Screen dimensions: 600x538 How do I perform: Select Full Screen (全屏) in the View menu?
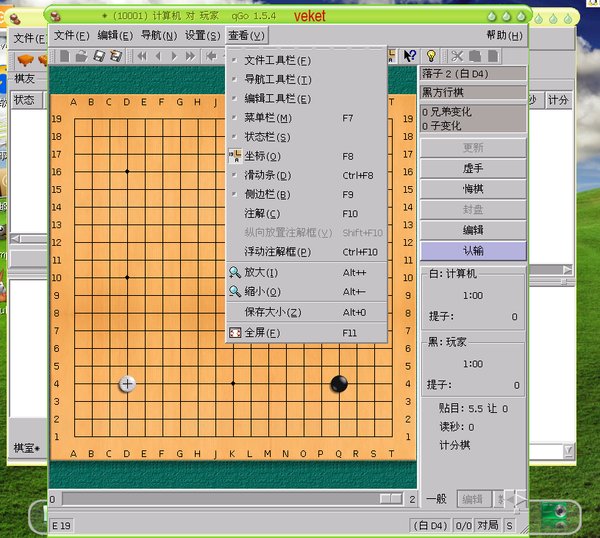(262, 332)
